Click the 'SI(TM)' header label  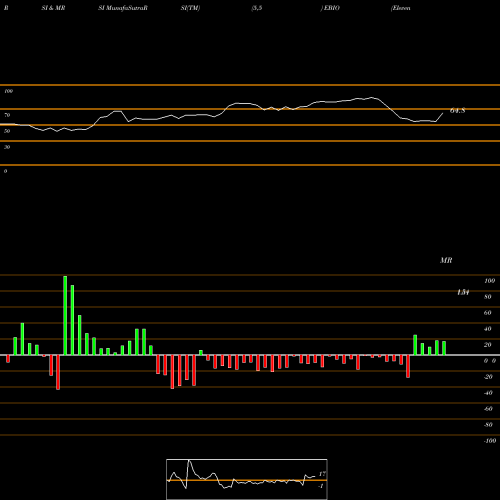[x=190, y=8]
